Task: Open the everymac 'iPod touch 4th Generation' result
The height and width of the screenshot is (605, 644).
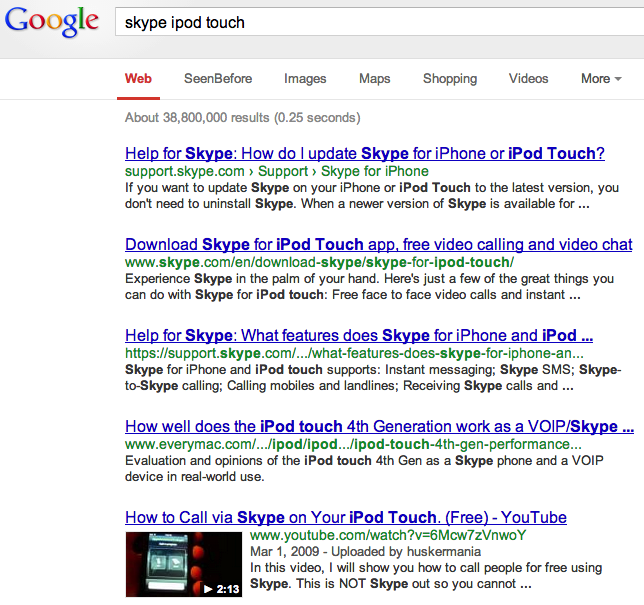Action: click(x=380, y=426)
